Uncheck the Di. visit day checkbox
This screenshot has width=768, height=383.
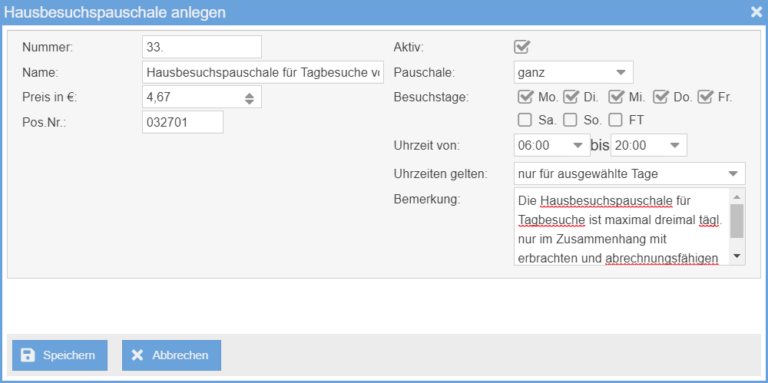pyautogui.click(x=571, y=97)
